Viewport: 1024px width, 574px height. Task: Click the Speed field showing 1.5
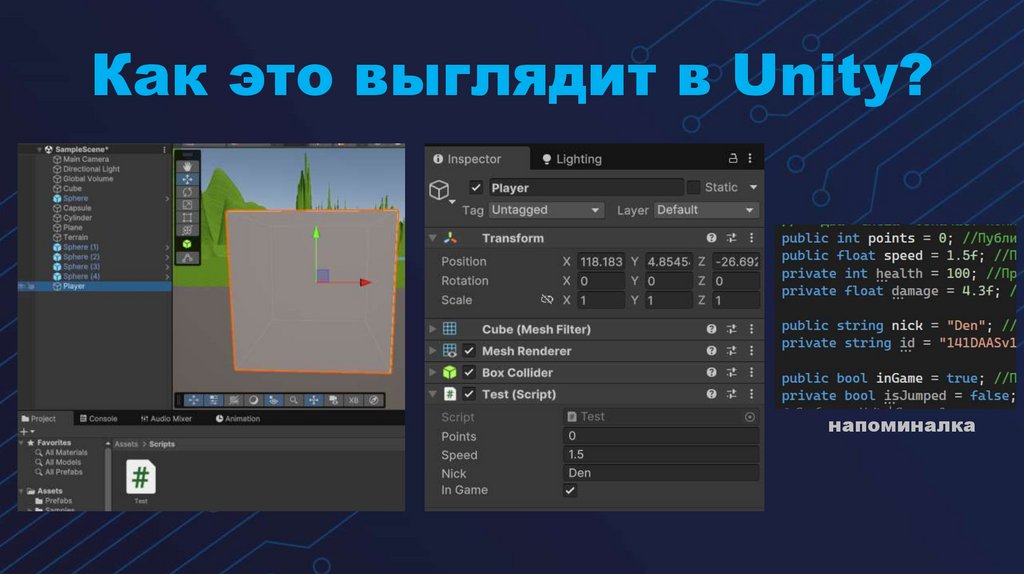pos(661,454)
